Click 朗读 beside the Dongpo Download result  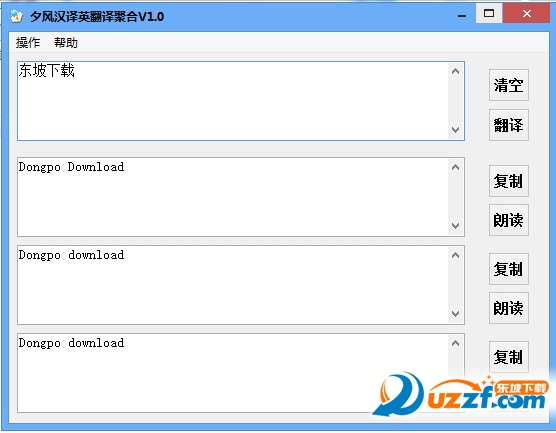[x=508, y=220]
